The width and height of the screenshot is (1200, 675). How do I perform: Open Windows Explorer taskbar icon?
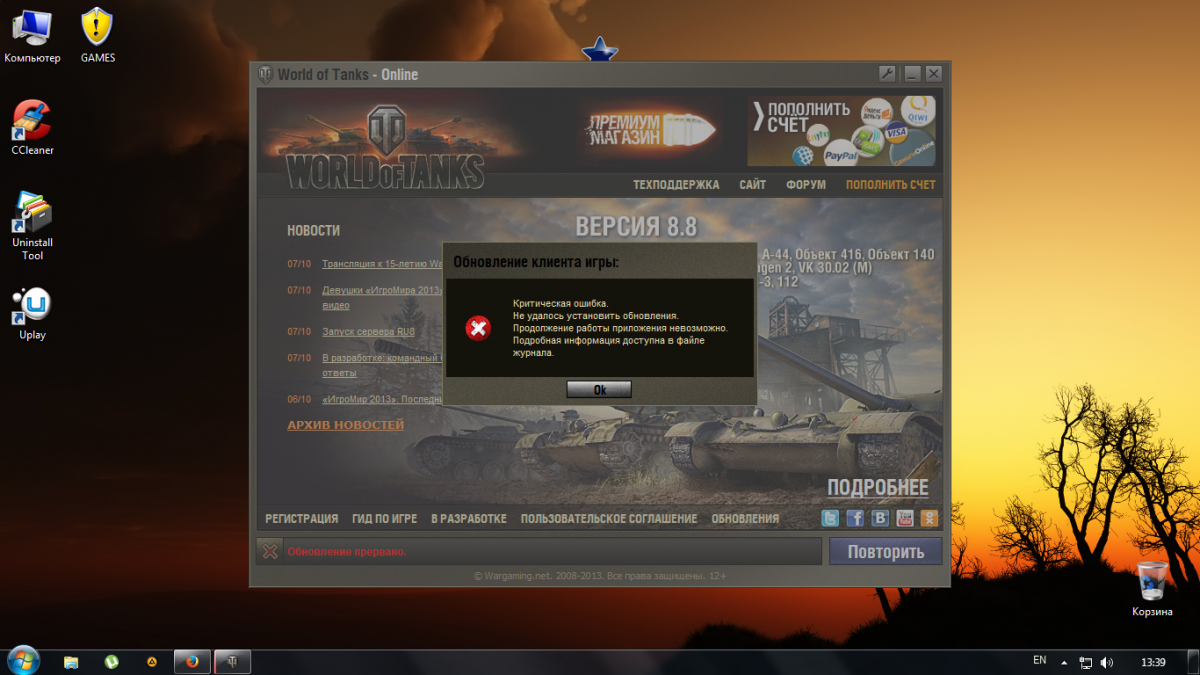pos(71,661)
